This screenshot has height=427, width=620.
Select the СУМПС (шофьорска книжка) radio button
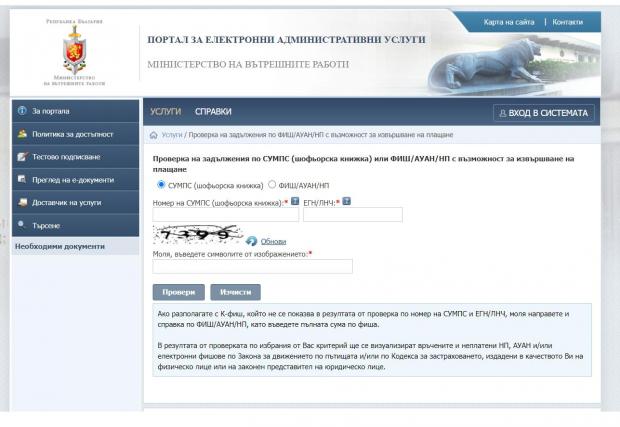(x=162, y=185)
